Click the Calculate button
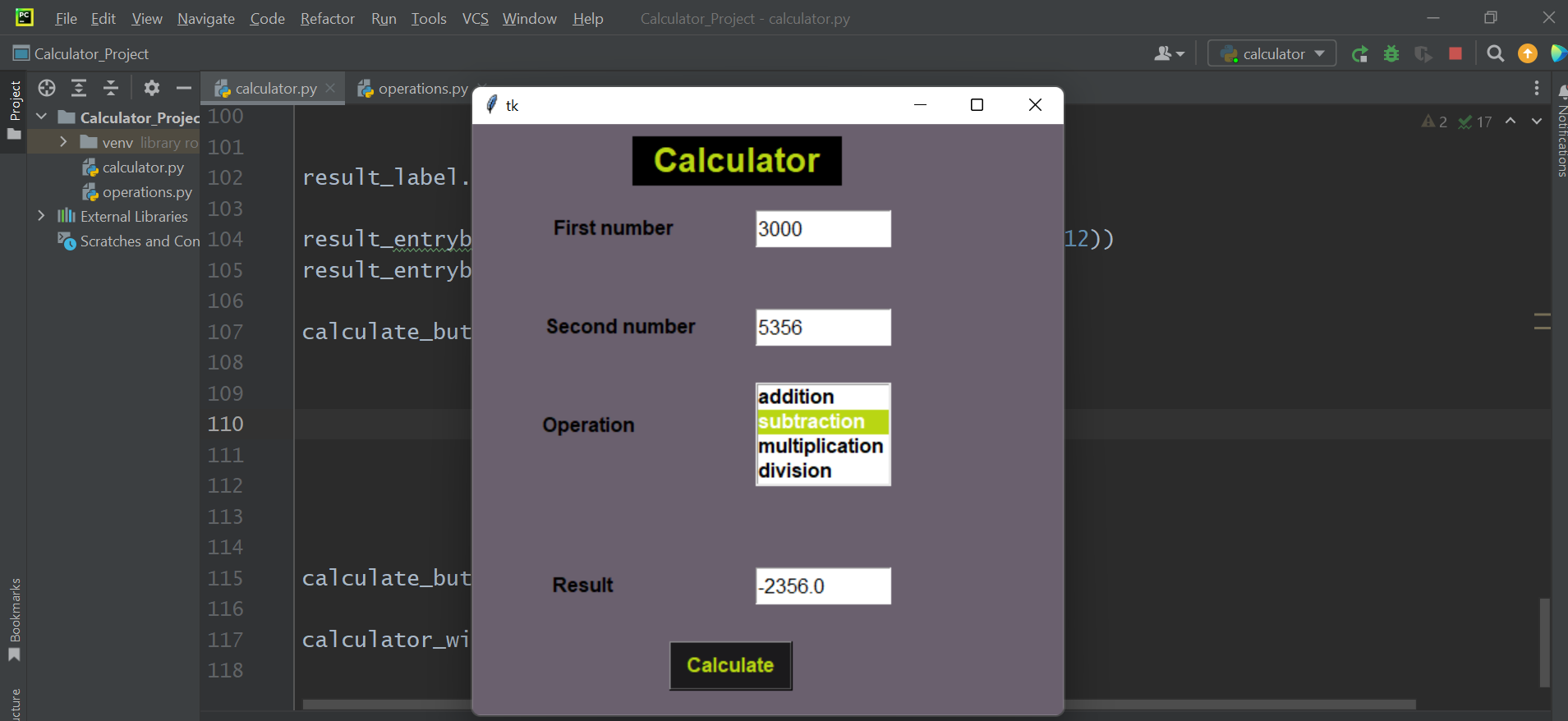This screenshot has width=1568, height=721. (x=730, y=665)
